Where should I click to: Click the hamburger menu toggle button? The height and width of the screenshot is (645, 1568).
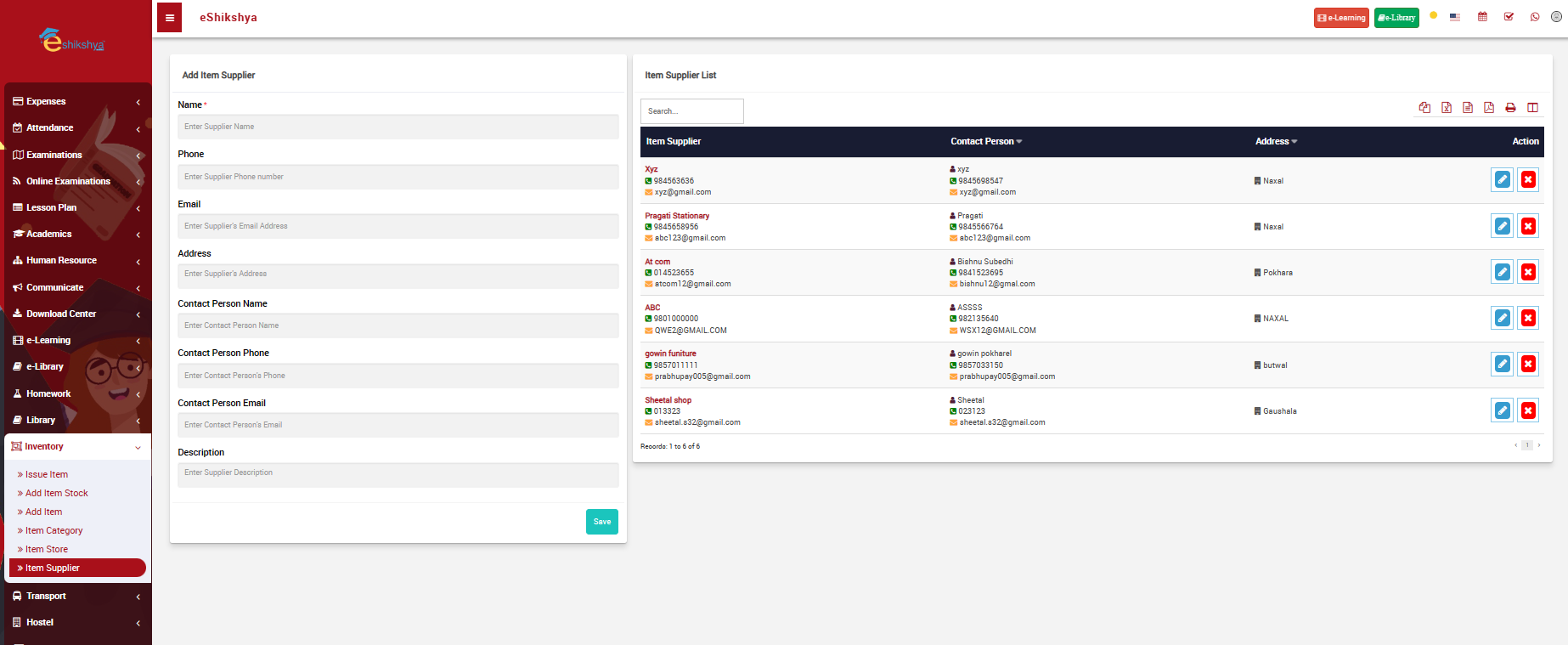[169, 18]
